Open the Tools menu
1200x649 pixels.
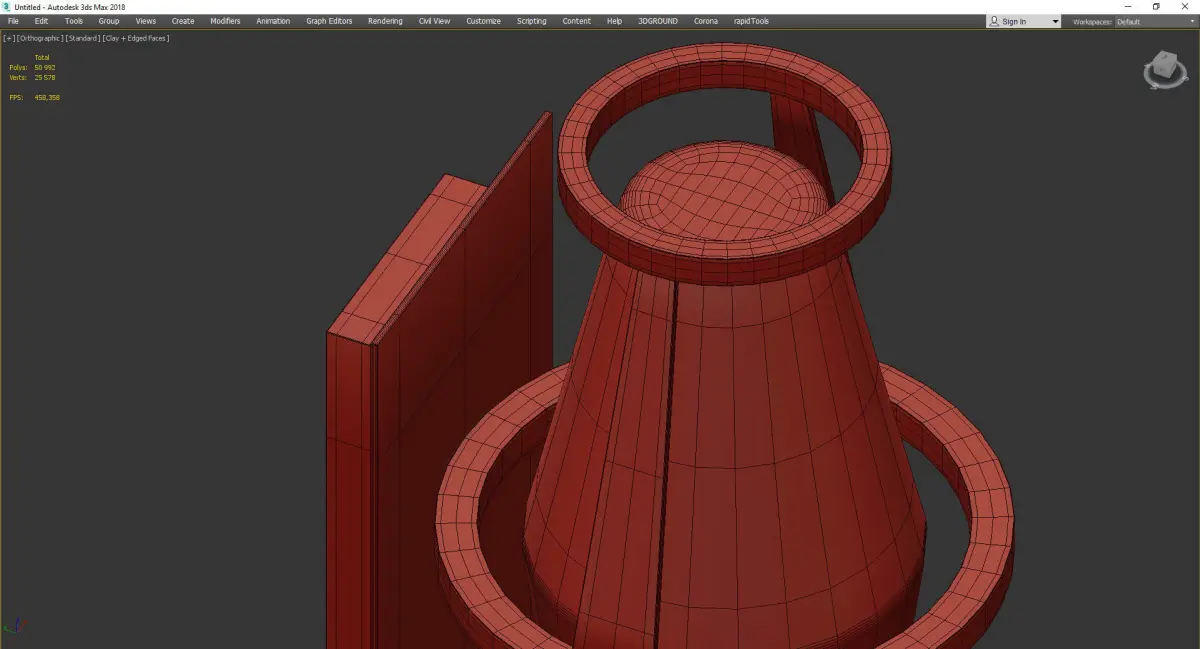[x=74, y=21]
